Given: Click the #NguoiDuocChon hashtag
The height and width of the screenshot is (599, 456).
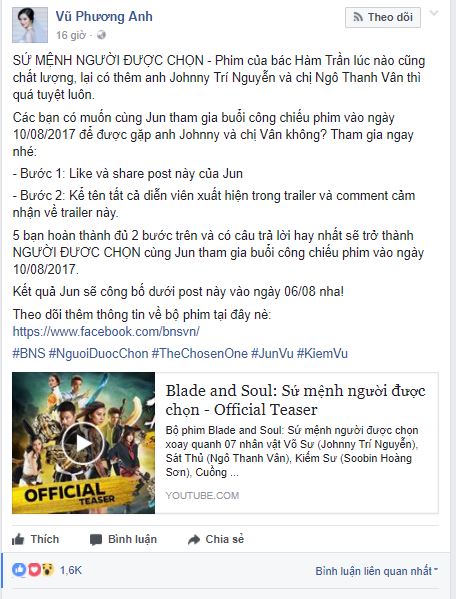Looking at the screenshot, I should tap(99, 353).
